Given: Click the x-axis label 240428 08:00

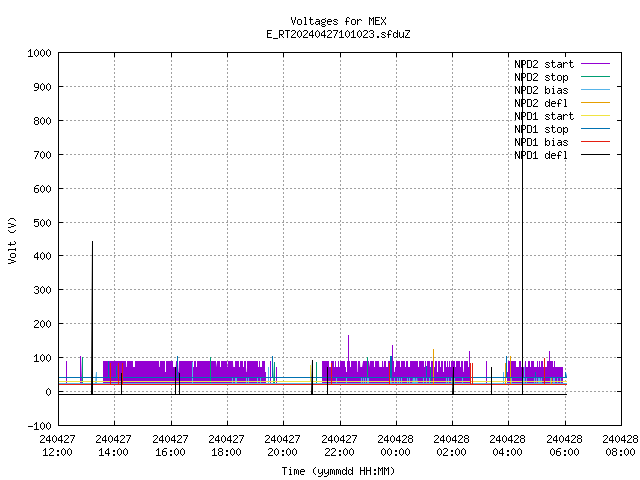Looking at the screenshot, I should (x=620, y=446).
